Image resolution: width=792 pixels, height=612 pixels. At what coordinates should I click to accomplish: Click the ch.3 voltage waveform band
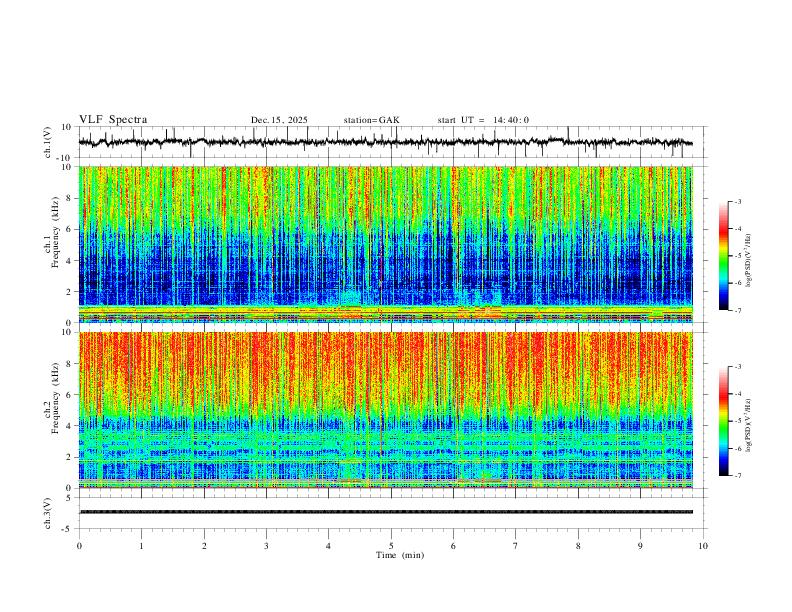[x=385, y=512]
